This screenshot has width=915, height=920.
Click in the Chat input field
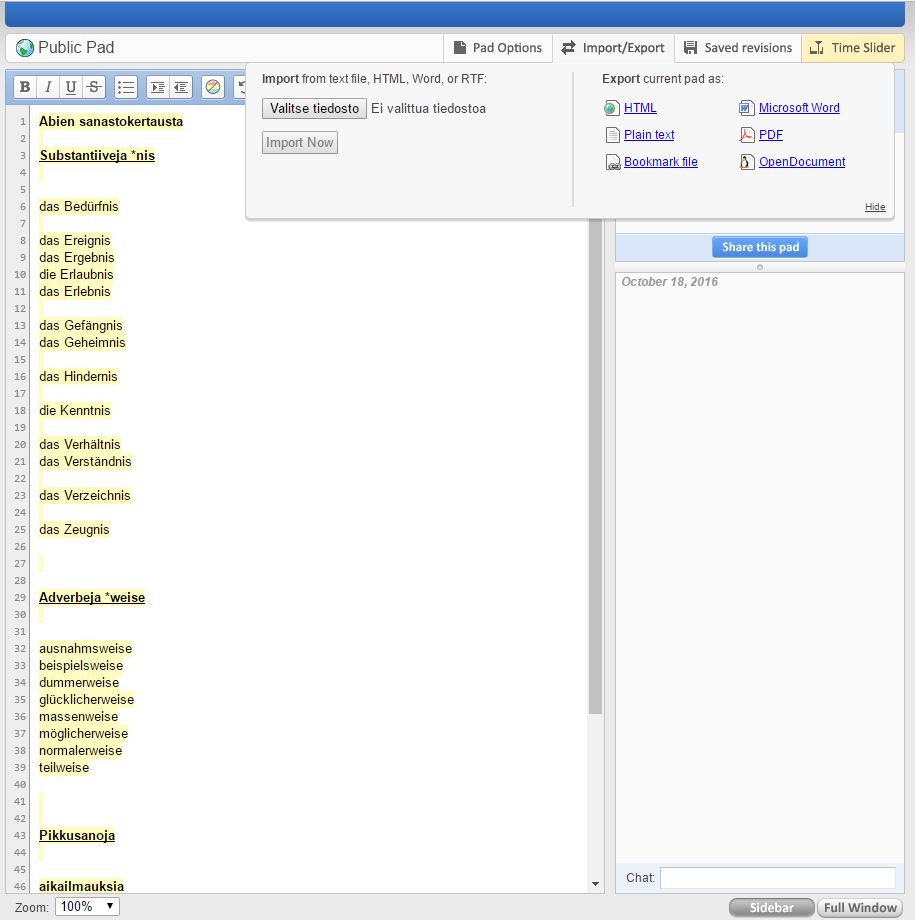point(777,878)
